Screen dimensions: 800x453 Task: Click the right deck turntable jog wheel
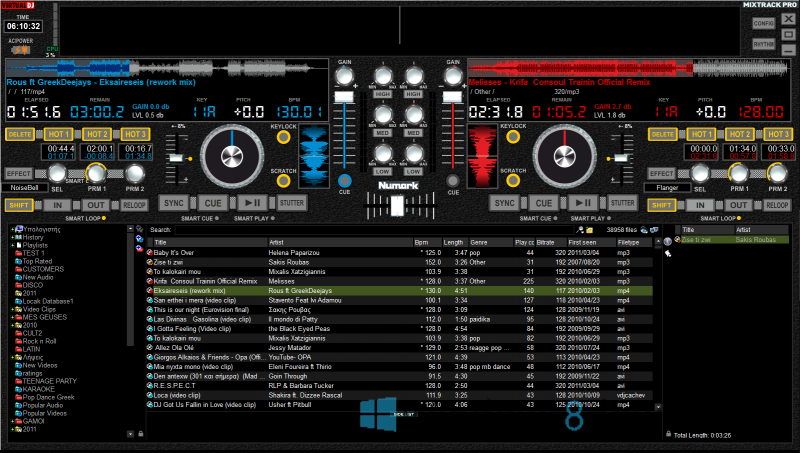click(x=564, y=156)
